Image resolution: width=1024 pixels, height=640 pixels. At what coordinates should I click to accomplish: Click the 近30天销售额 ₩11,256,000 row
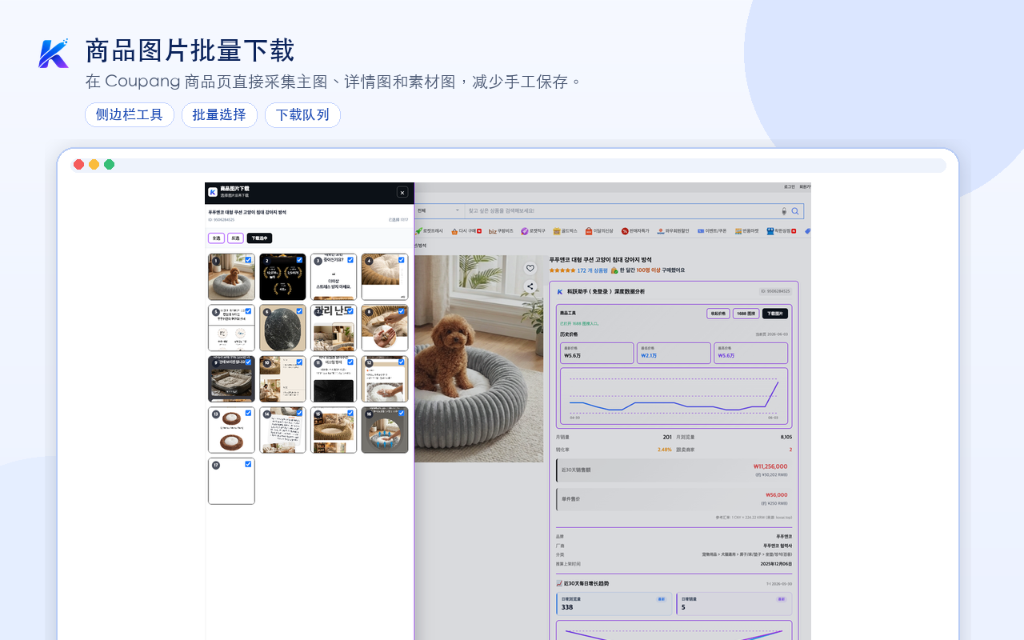(x=674, y=470)
